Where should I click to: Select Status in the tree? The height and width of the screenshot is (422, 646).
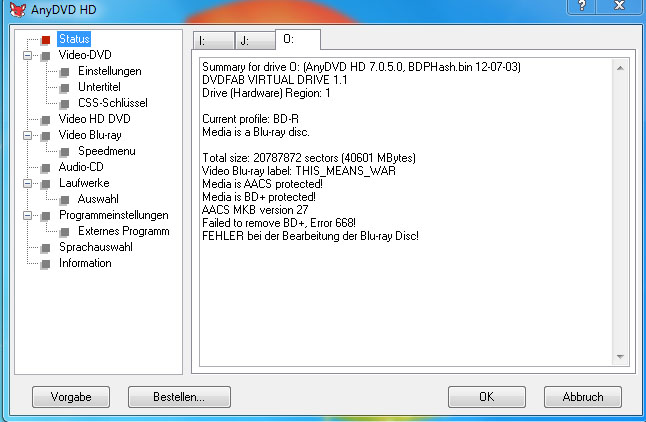coord(74,39)
